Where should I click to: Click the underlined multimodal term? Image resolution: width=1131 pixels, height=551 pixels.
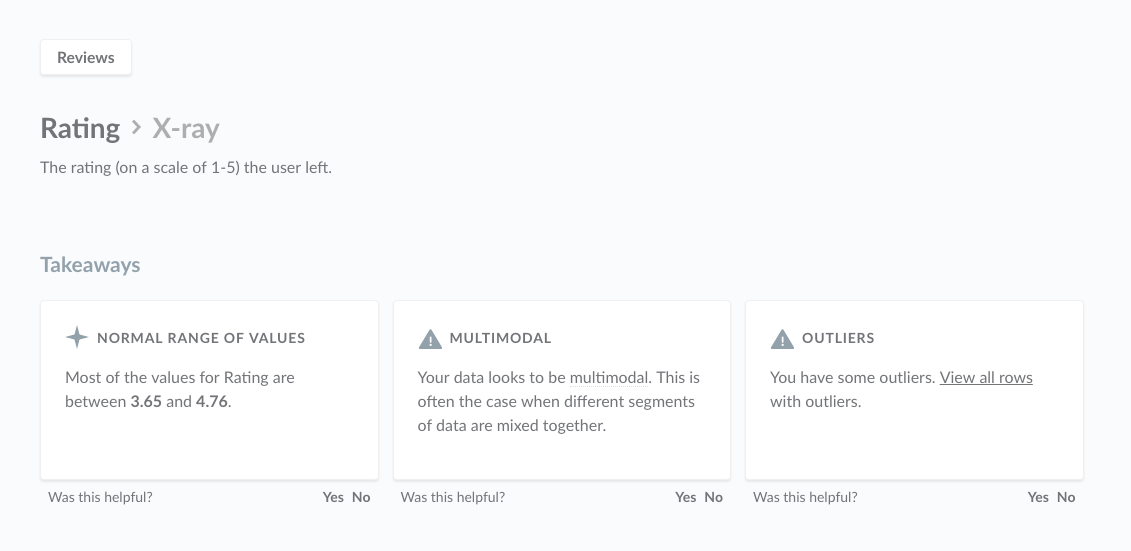[609, 378]
